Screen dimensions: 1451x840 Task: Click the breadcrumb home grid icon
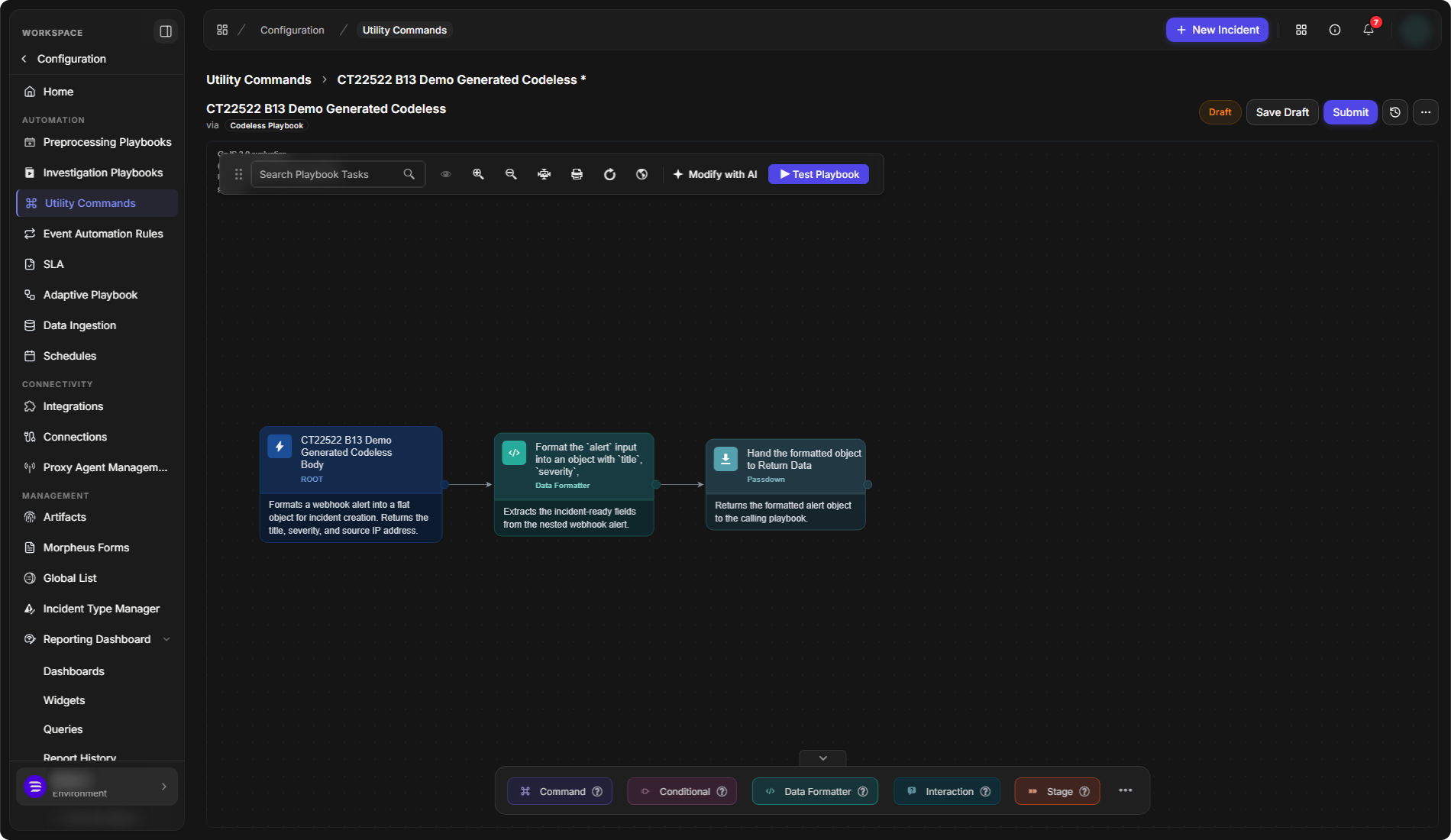pos(222,30)
